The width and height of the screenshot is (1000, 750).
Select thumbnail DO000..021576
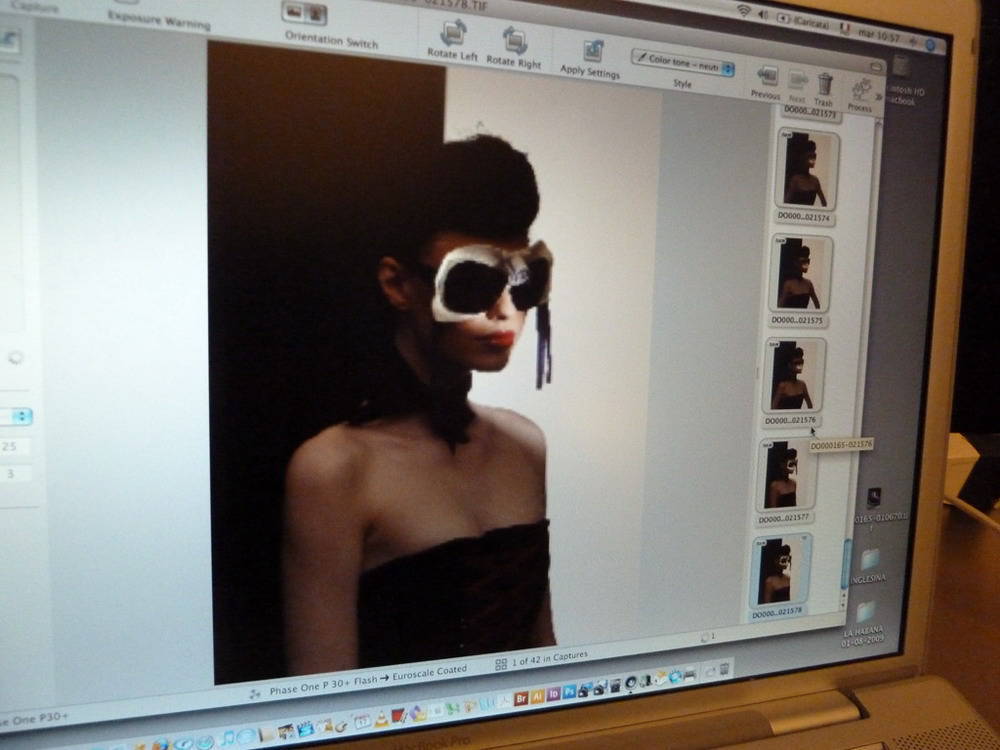click(x=794, y=375)
